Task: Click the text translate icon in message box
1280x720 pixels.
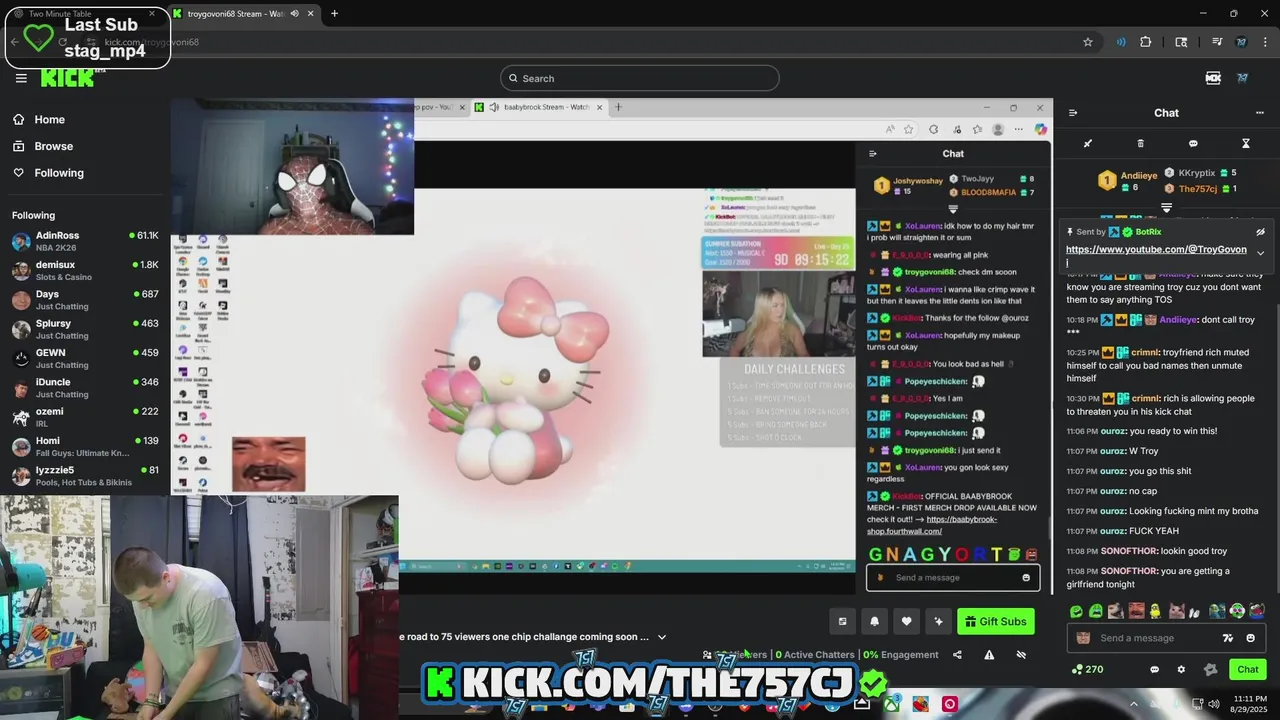Action: [x=1228, y=638]
